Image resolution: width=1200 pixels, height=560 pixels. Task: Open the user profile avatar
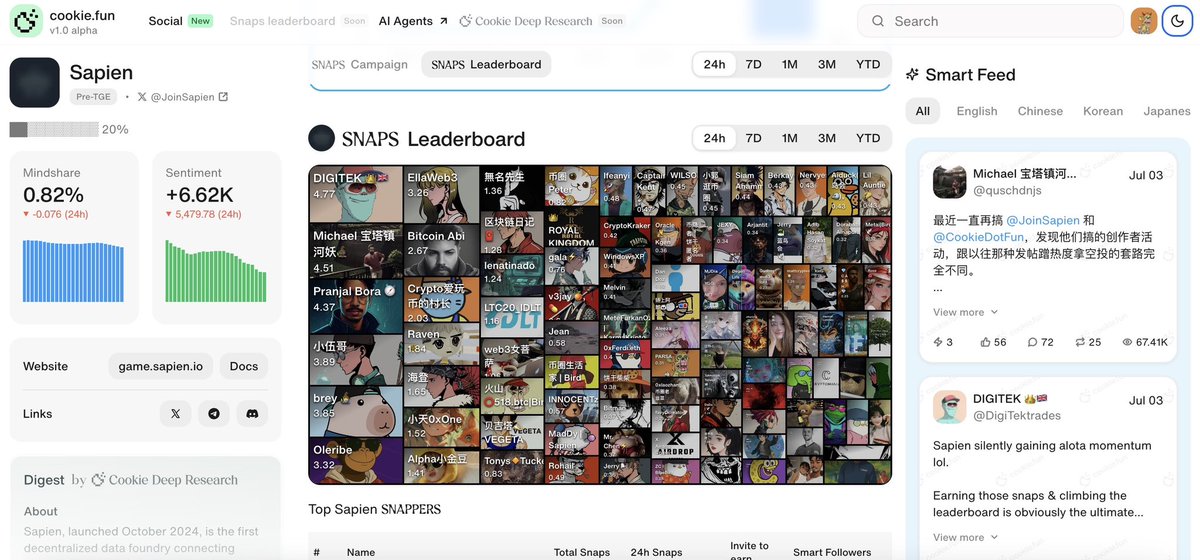point(1143,21)
